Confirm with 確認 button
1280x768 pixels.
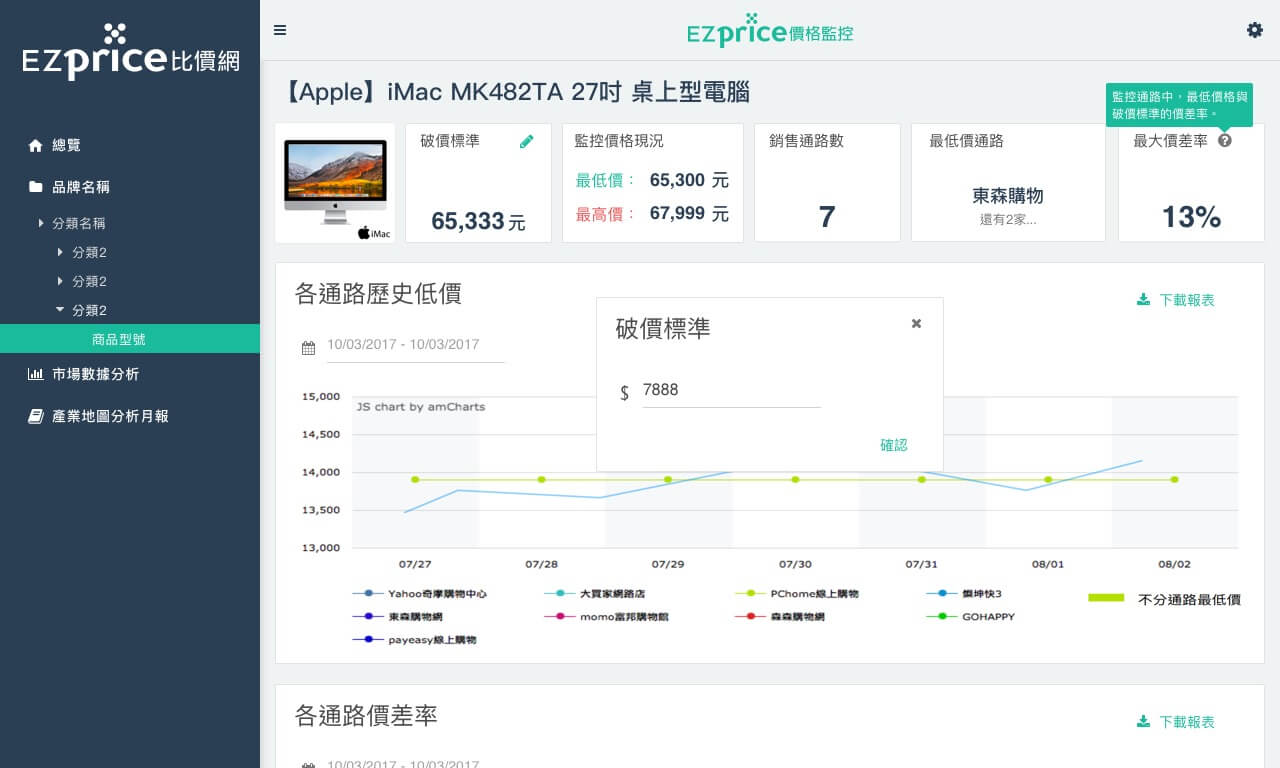894,445
